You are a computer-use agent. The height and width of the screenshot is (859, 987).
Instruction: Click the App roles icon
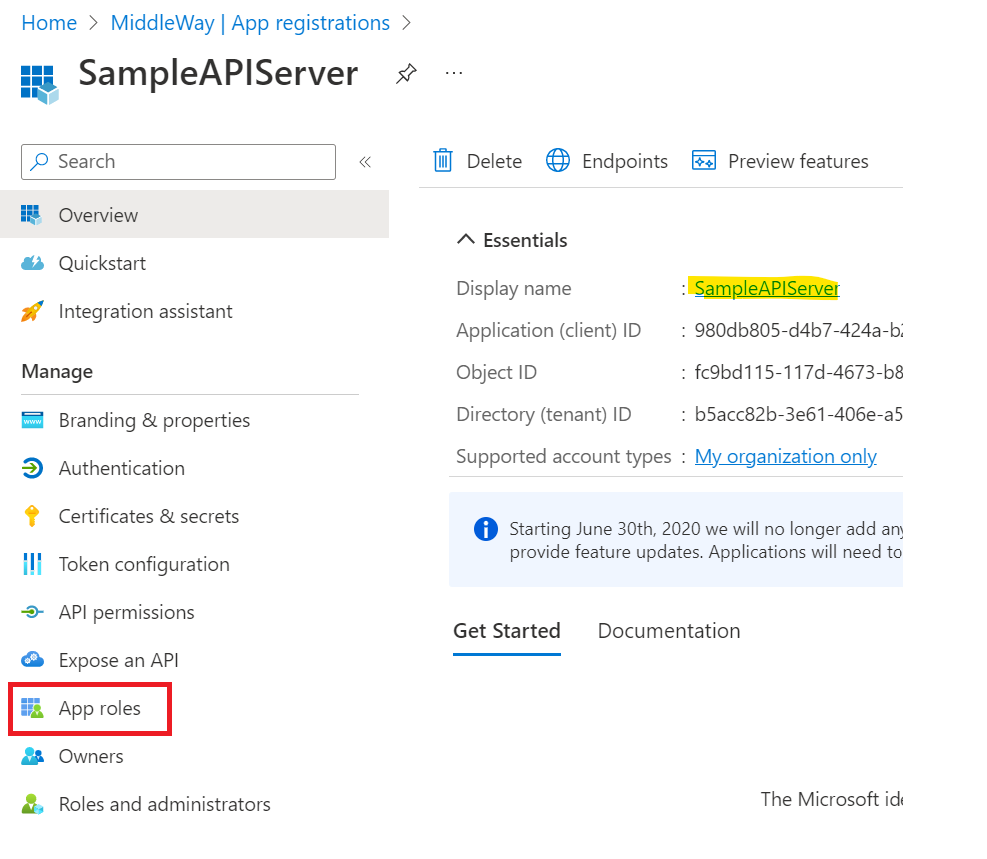coord(32,709)
